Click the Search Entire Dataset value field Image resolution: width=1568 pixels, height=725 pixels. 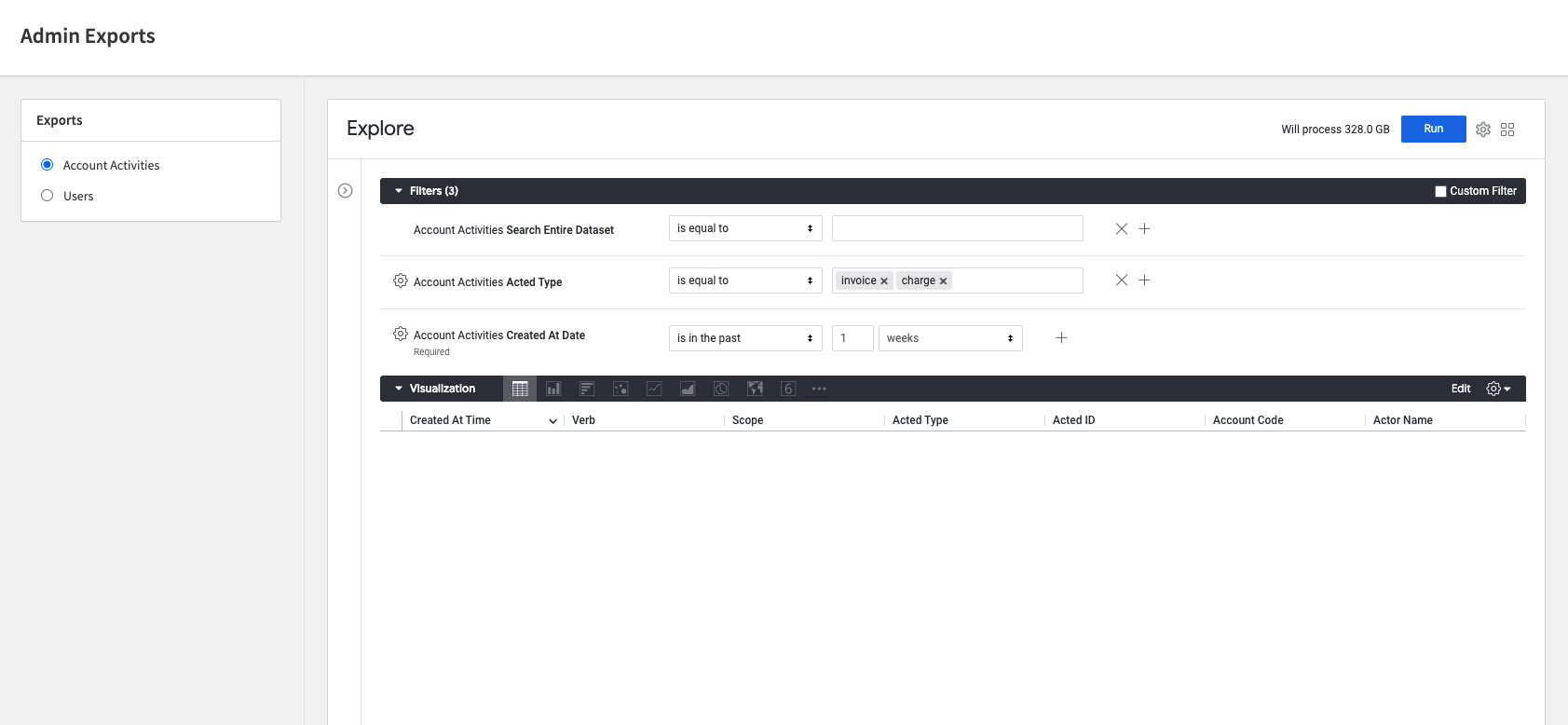pyautogui.click(x=958, y=228)
